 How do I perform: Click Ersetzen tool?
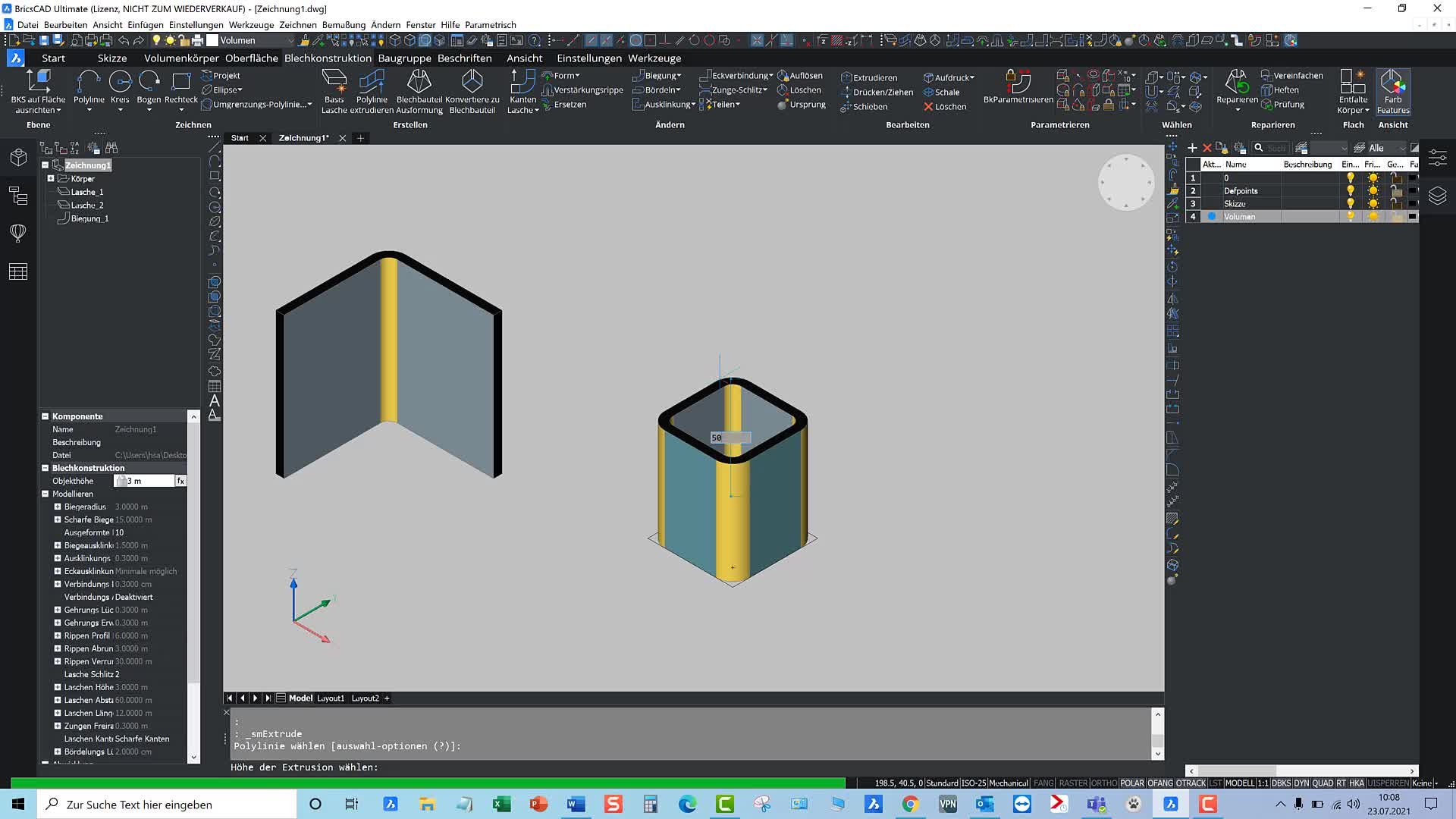coord(564,105)
